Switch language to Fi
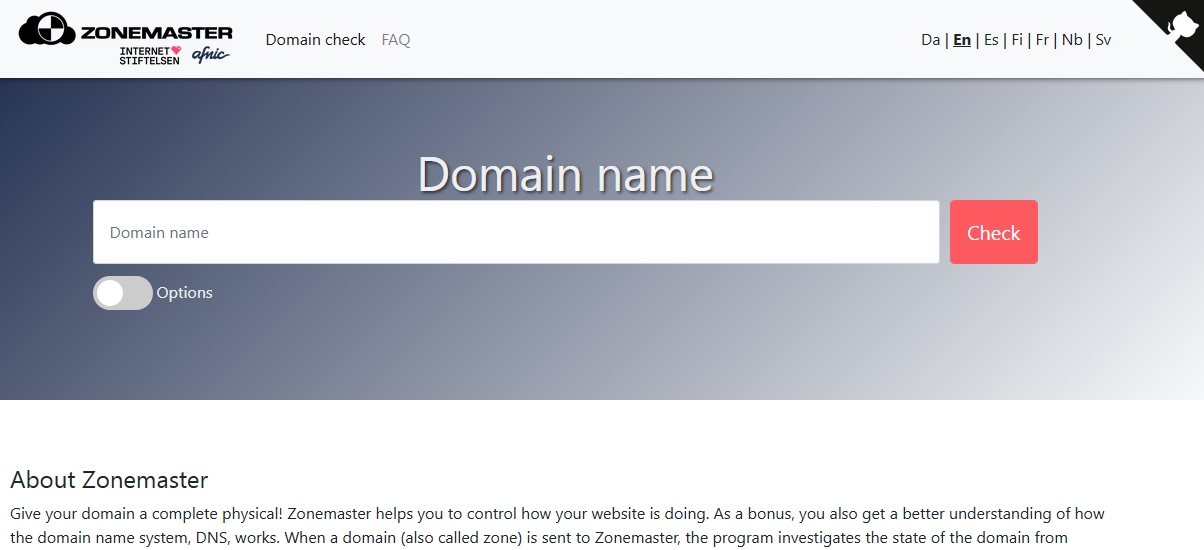This screenshot has height=550, width=1204. click(1017, 40)
